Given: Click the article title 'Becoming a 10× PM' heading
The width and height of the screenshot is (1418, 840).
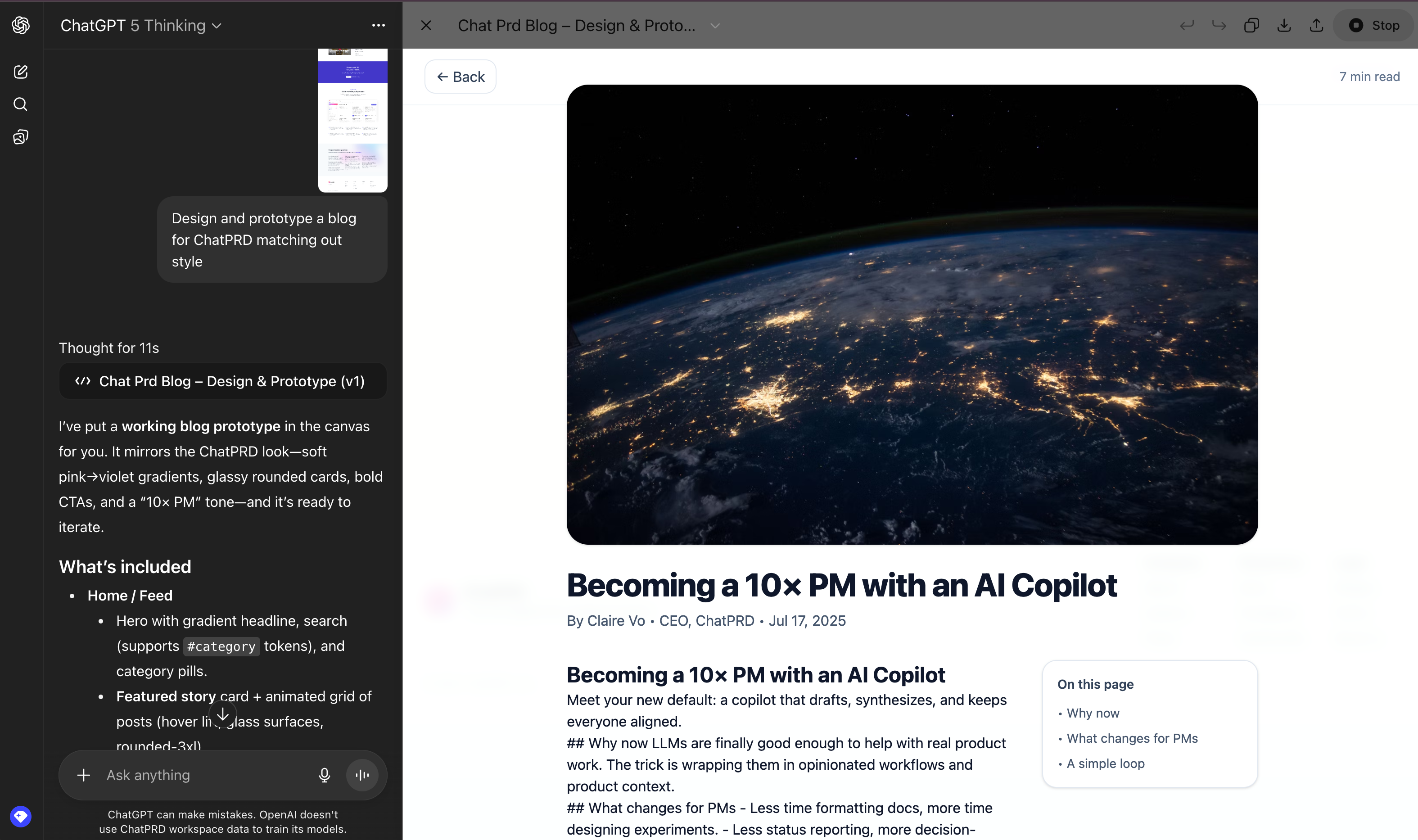Looking at the screenshot, I should pos(842,585).
